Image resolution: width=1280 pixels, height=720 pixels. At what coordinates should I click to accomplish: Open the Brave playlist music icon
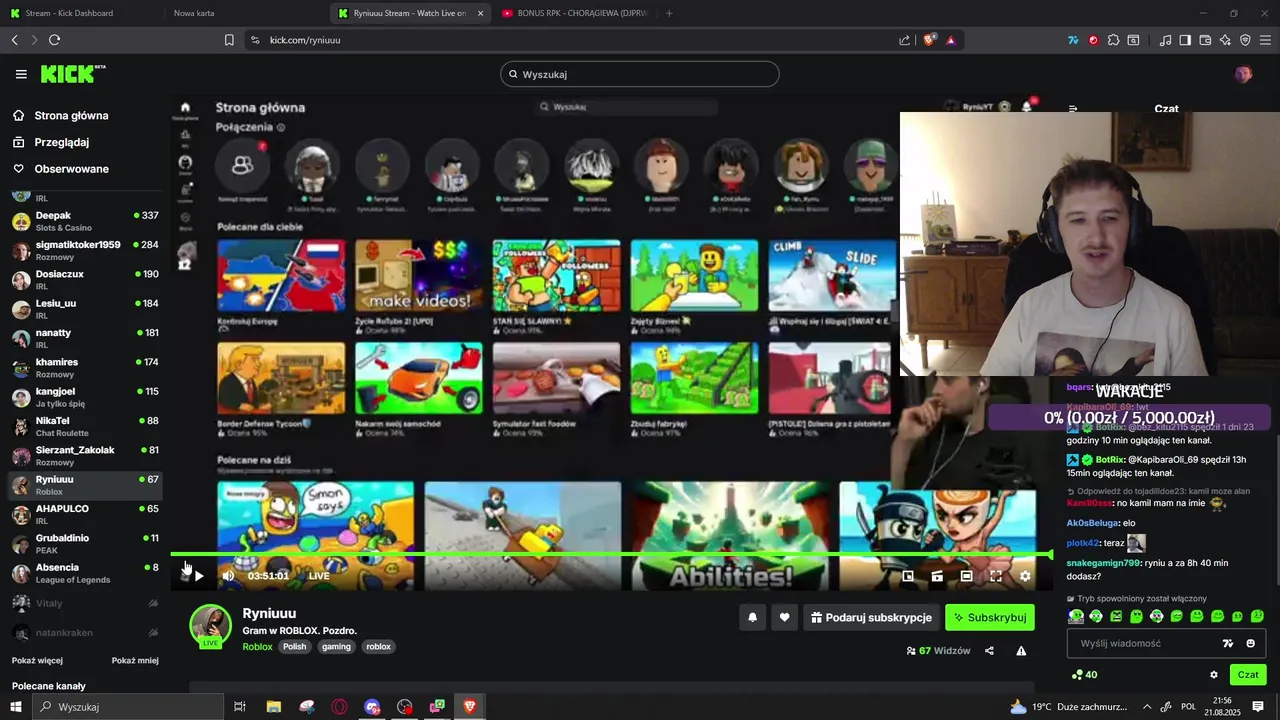point(1165,40)
